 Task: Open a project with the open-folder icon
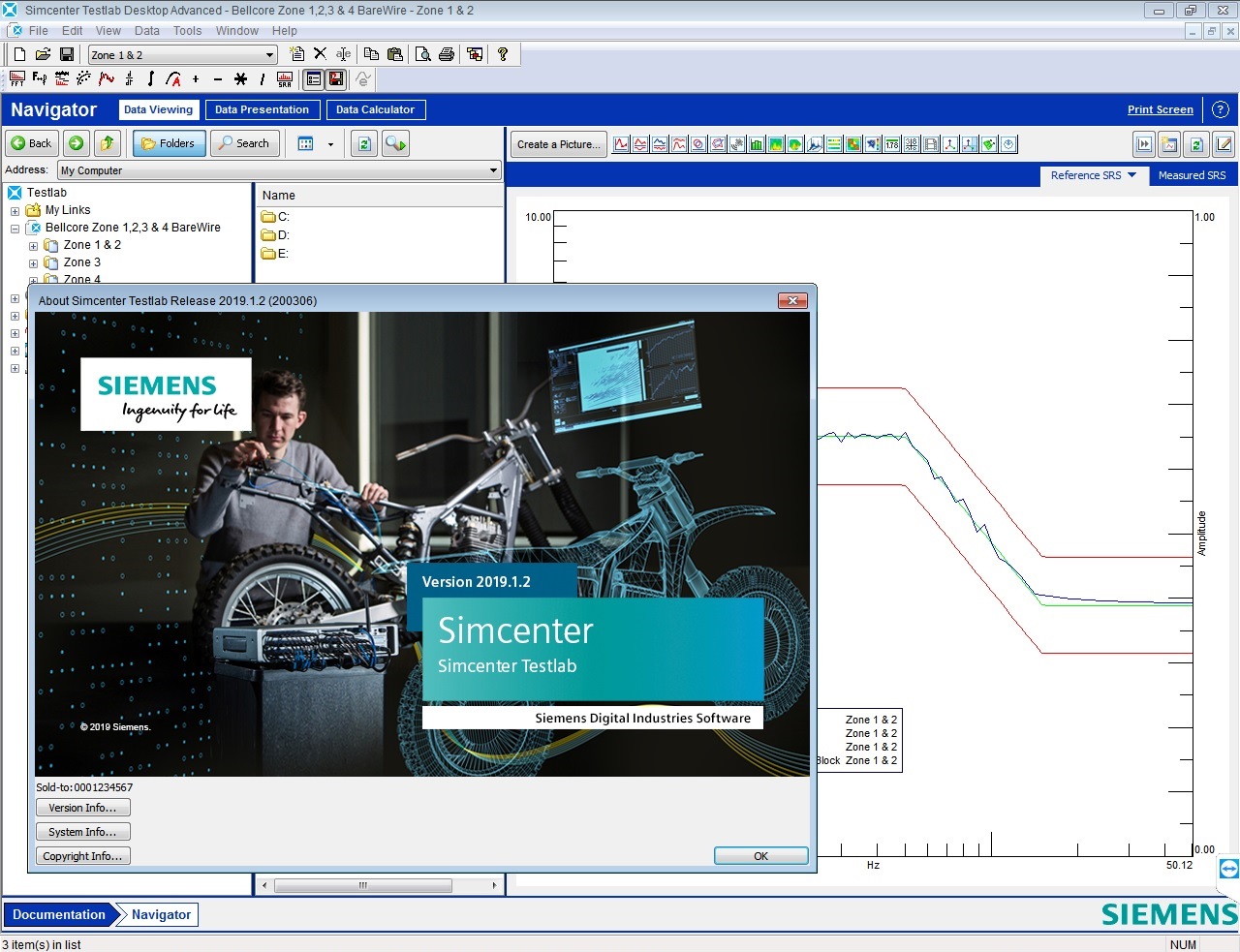click(x=43, y=55)
